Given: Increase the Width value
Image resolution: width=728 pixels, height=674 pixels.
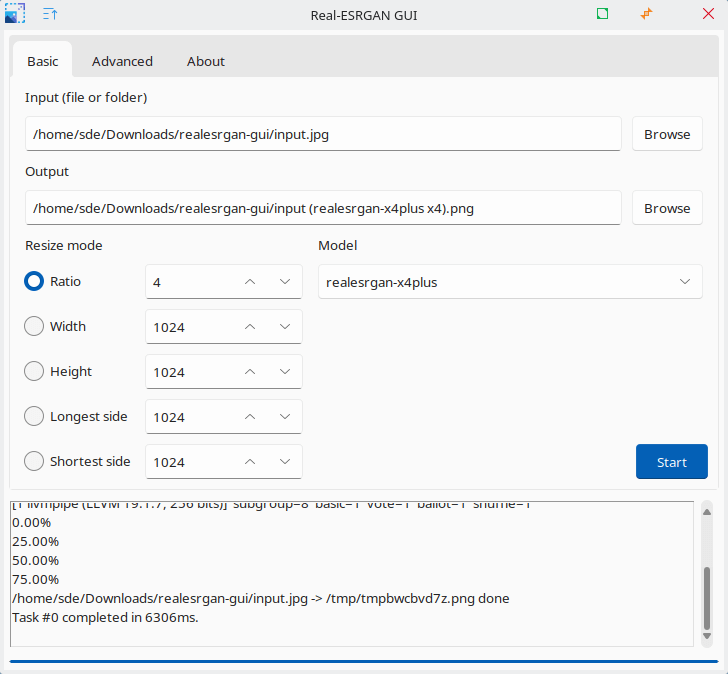Looking at the screenshot, I should click(x=250, y=327).
